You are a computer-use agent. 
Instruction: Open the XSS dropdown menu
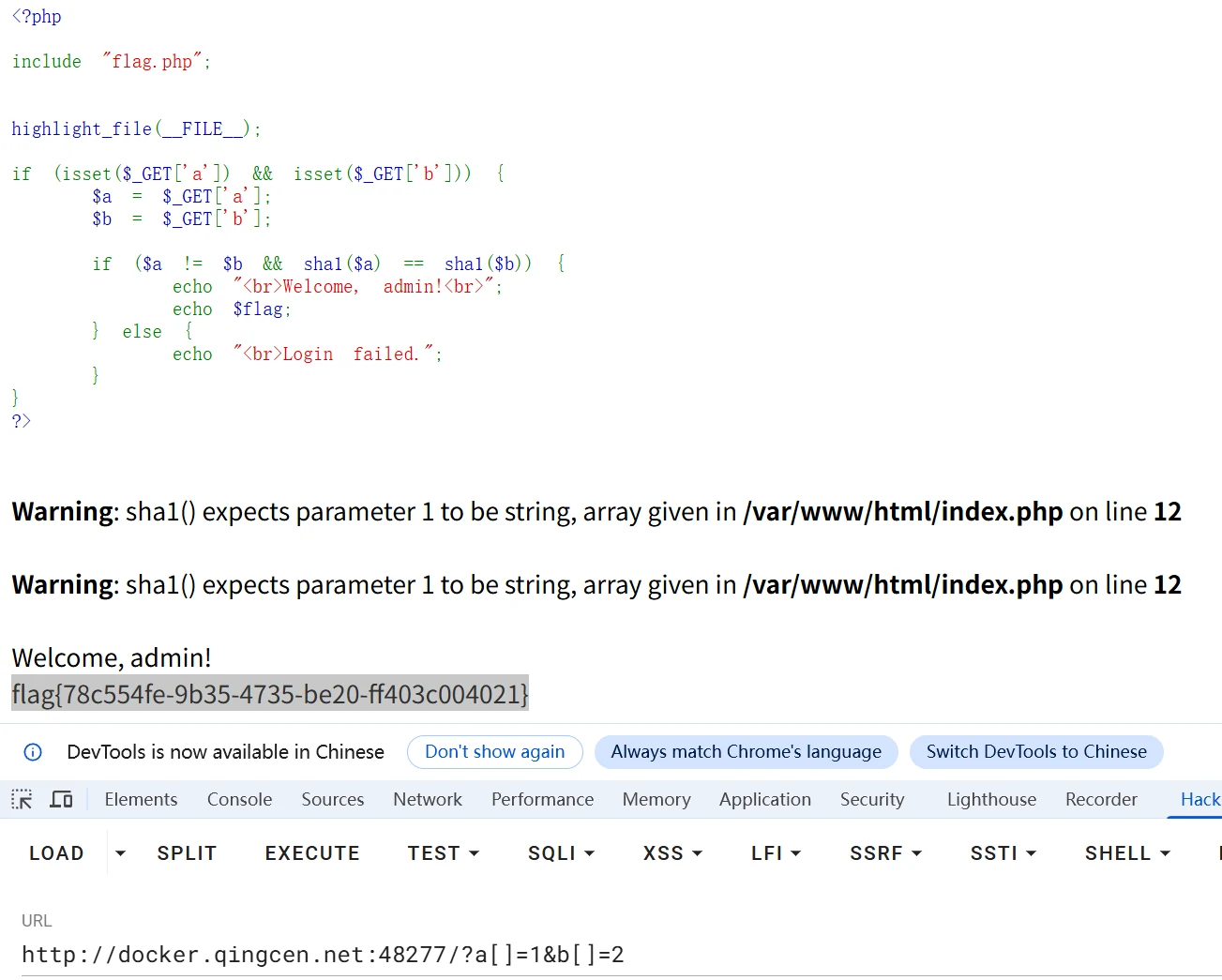(672, 853)
